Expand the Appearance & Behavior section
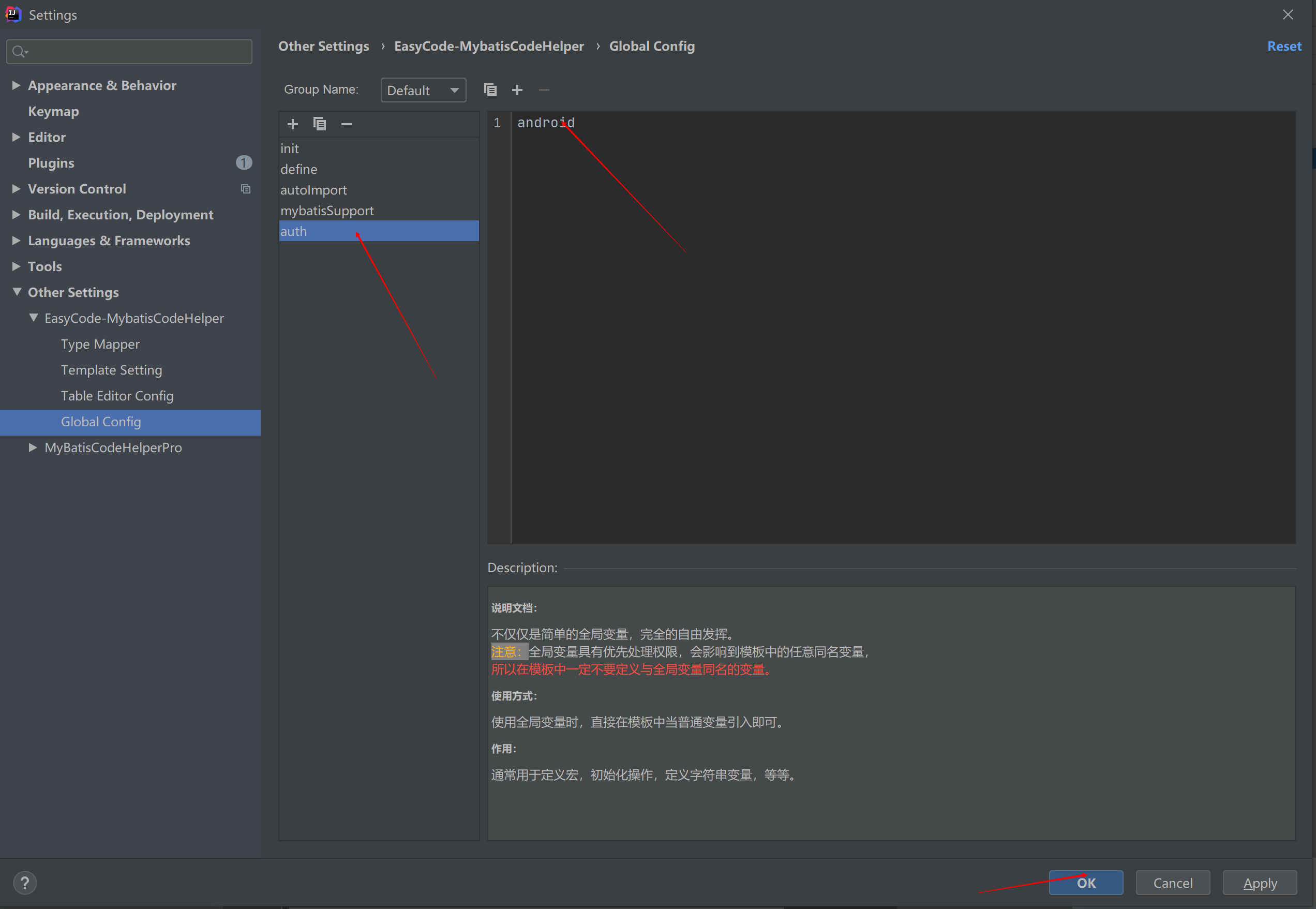This screenshot has width=1316, height=909. 16,85
